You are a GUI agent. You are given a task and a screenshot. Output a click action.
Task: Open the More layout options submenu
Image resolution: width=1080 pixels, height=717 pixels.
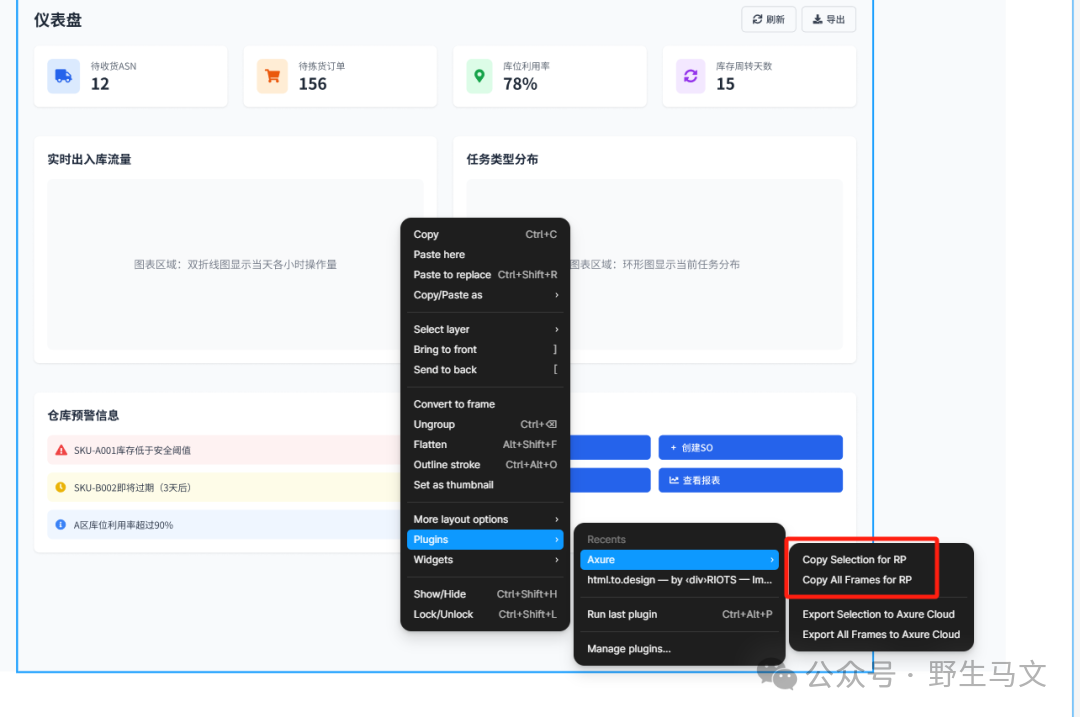point(485,519)
